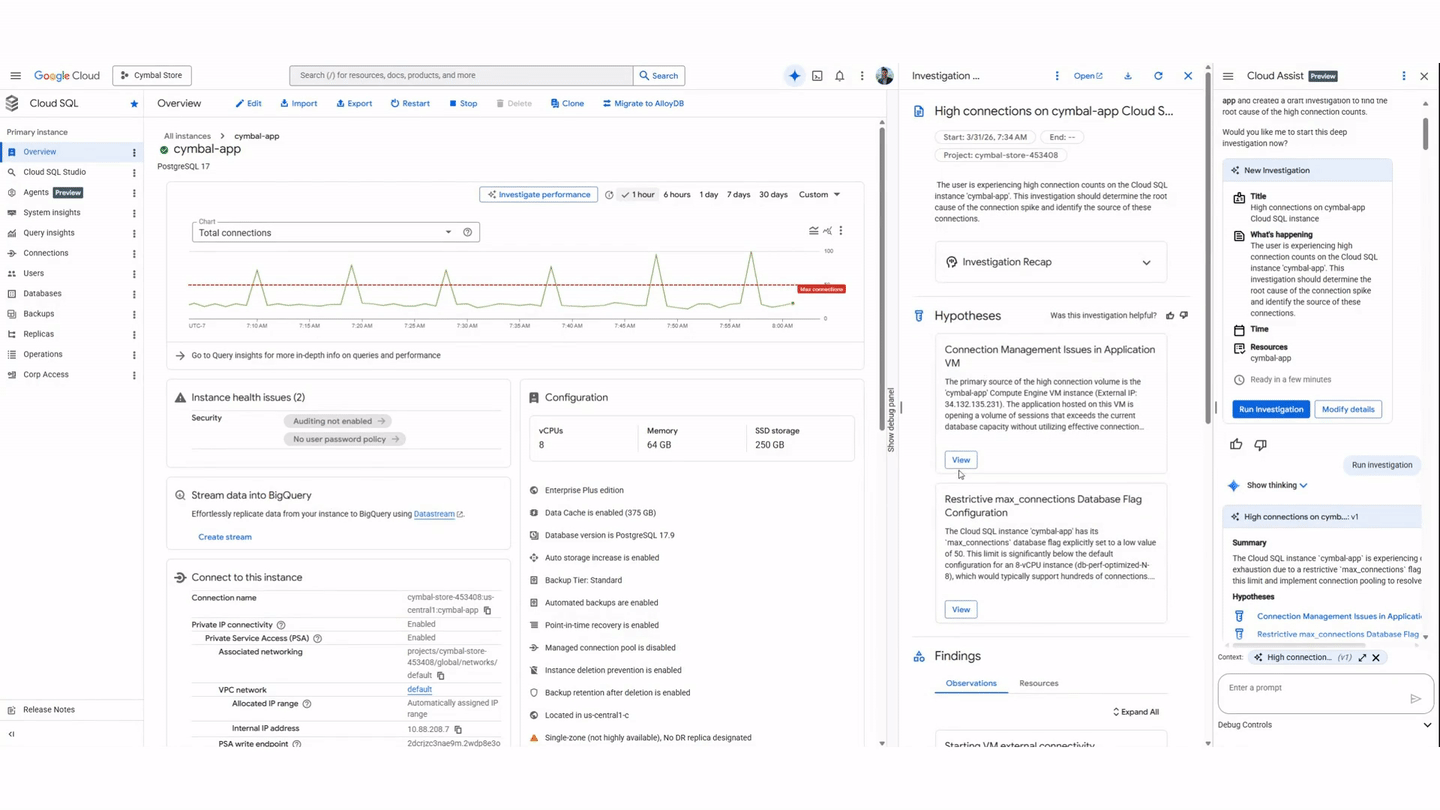1440x810 pixels.
Task: Click the Restart instance button
Action: 410,104
